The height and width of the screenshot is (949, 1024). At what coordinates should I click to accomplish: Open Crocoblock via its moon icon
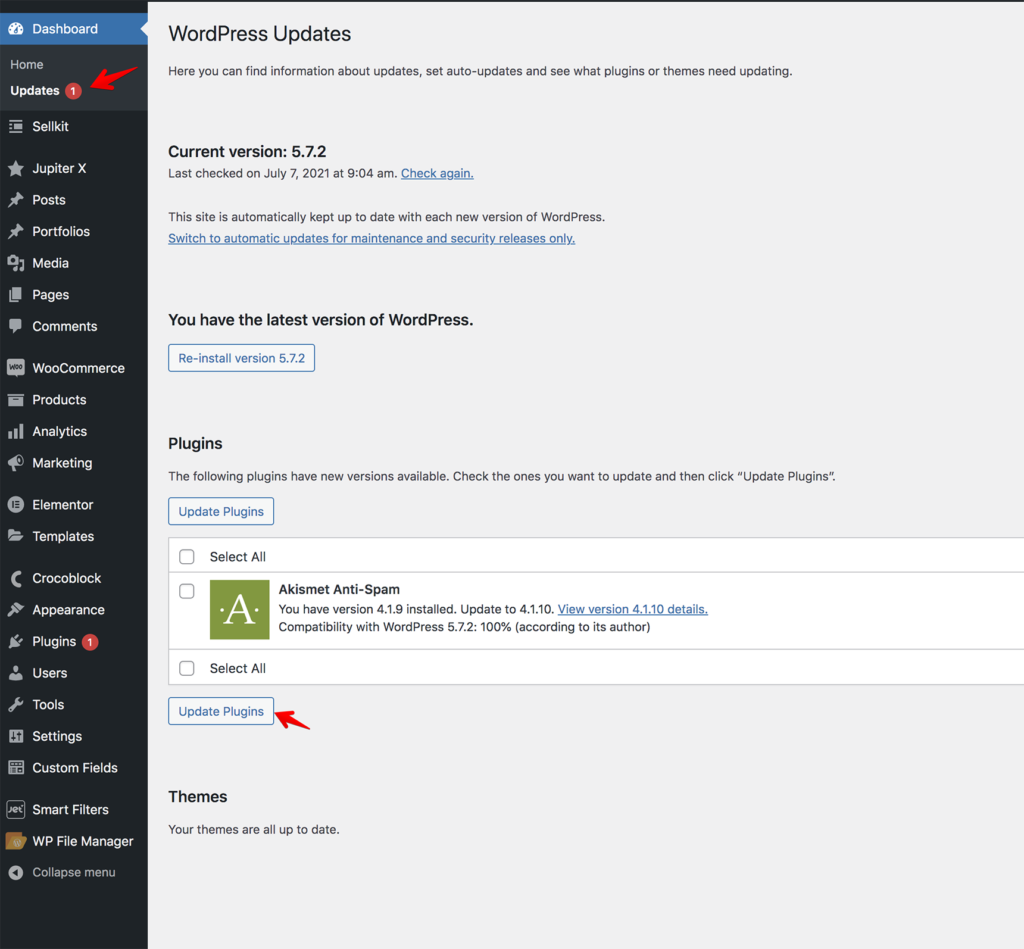coord(15,578)
